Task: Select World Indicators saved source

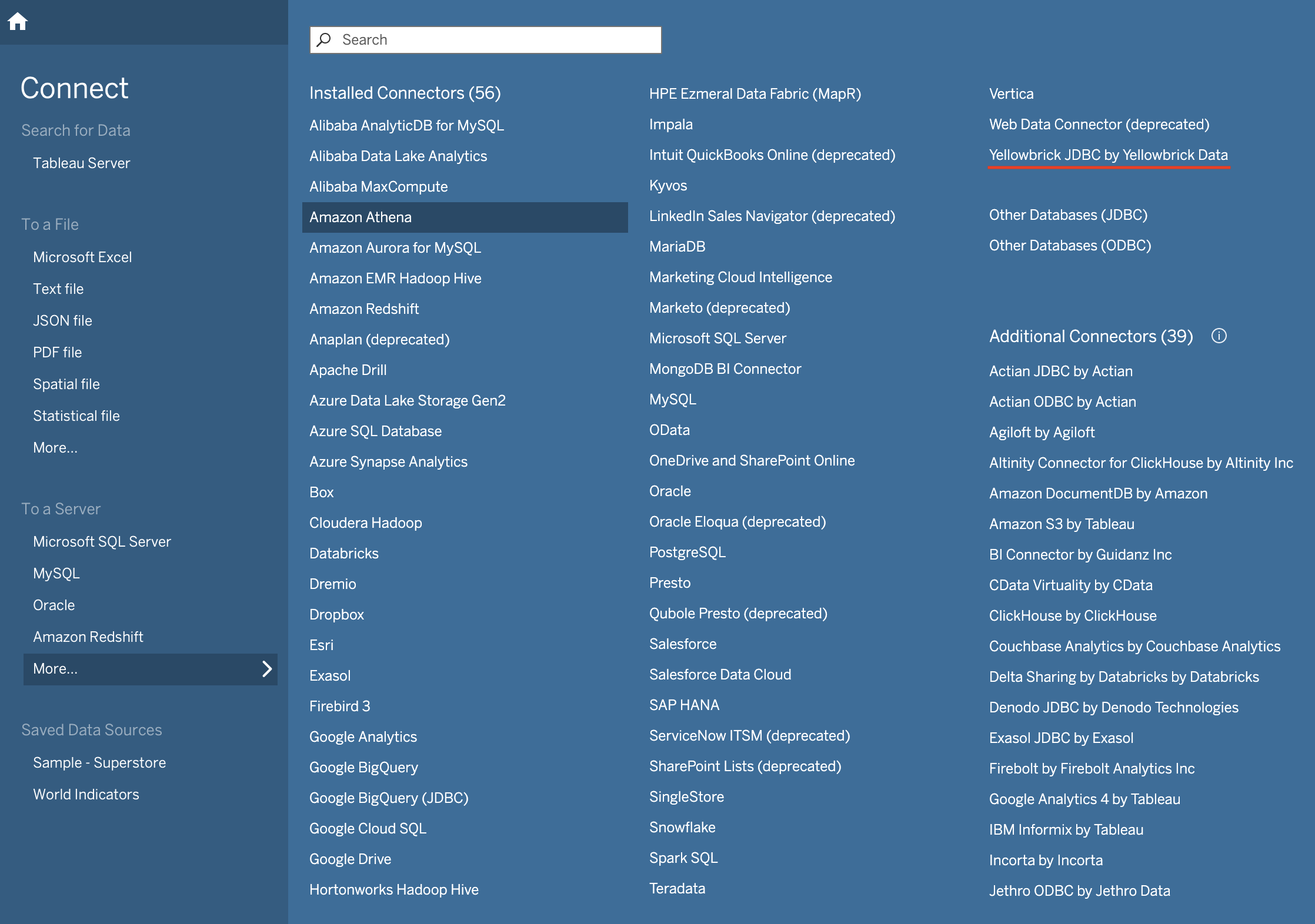Action: (x=86, y=795)
